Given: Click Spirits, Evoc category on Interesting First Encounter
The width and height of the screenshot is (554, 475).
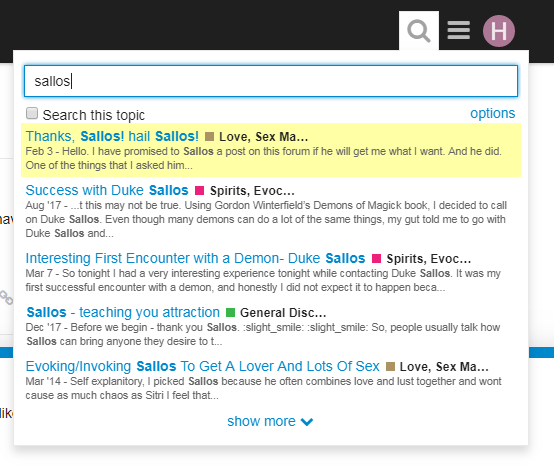Looking at the screenshot, I should pos(429,259).
